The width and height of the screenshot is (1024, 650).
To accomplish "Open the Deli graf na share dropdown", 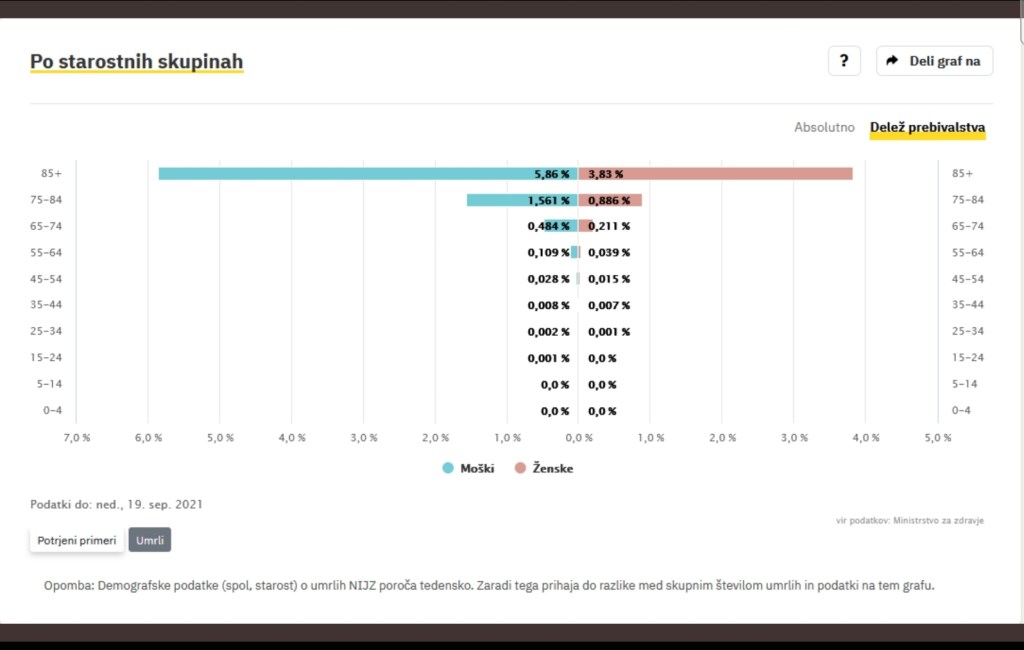I will click(x=934, y=61).
